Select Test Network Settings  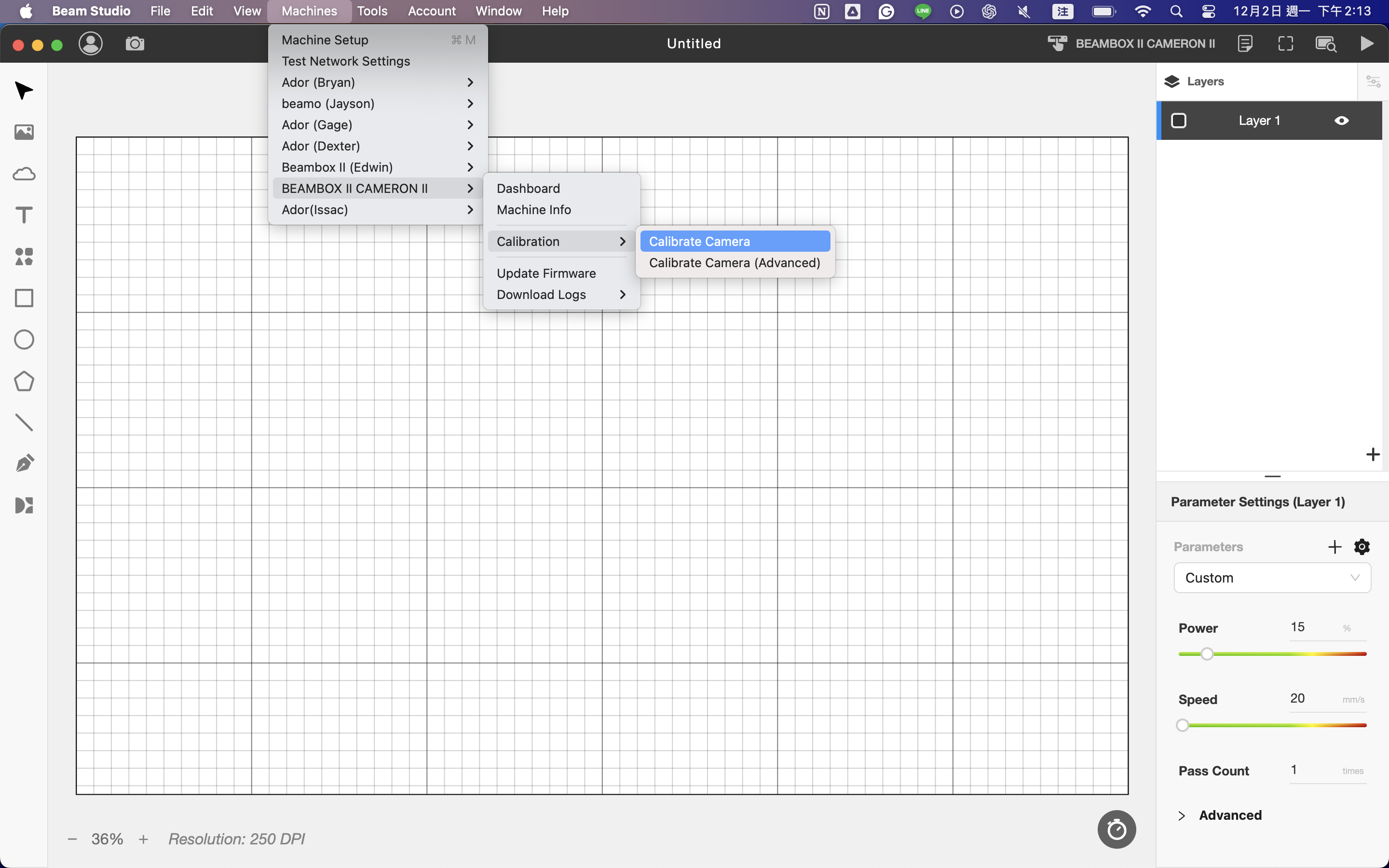tap(378, 61)
